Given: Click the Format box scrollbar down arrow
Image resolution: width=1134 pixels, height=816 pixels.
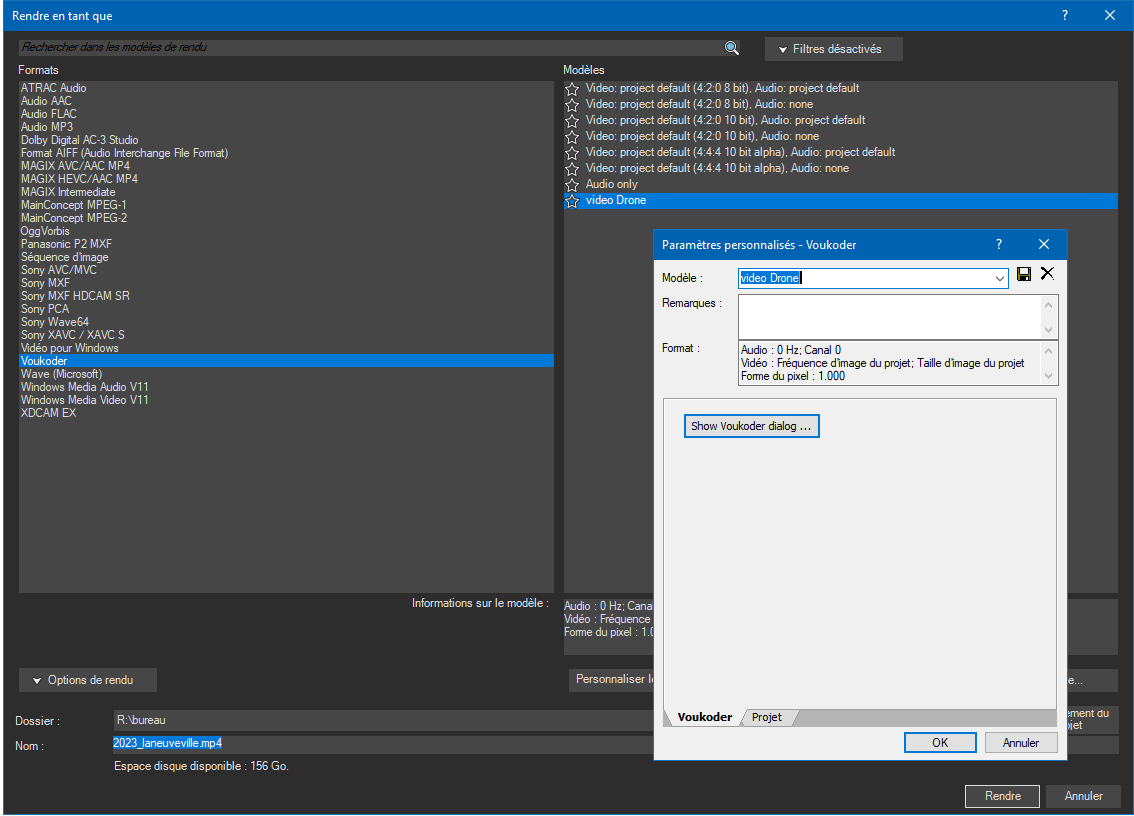Looking at the screenshot, I should coord(1048,376).
